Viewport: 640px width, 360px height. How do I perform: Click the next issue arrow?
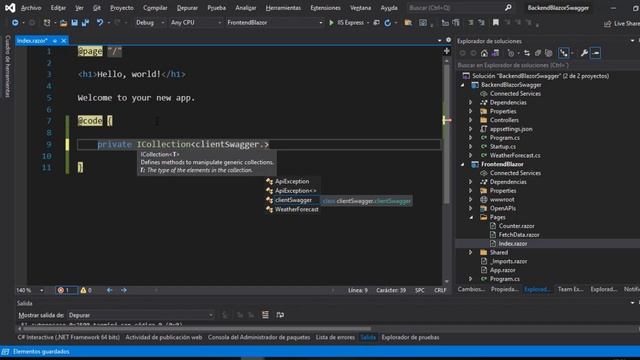click(124, 290)
